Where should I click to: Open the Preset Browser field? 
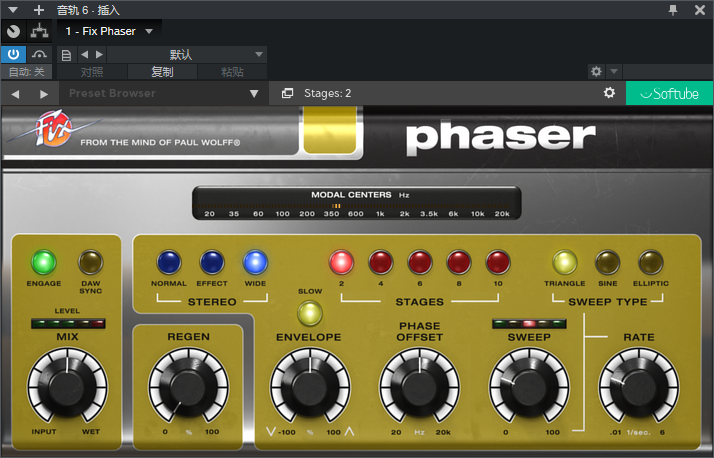(154, 93)
